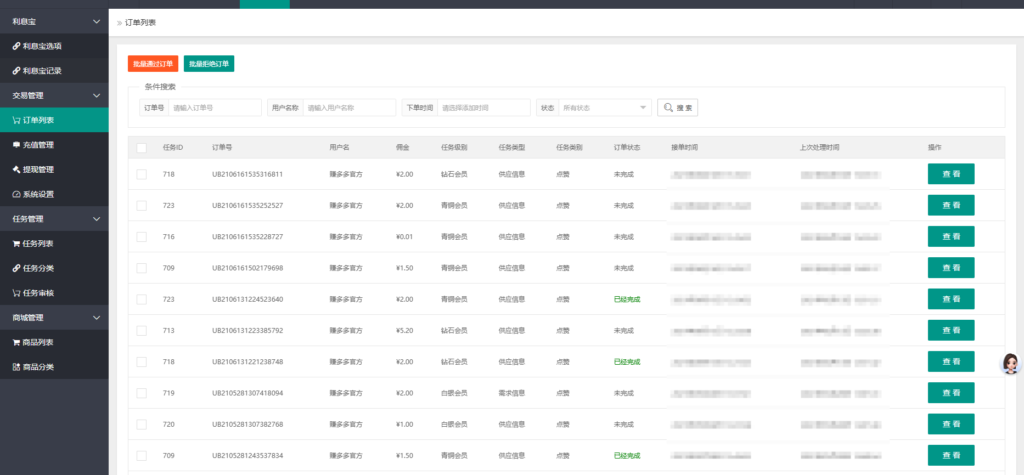Select the checkbox for order UB2106131223385792

point(142,330)
